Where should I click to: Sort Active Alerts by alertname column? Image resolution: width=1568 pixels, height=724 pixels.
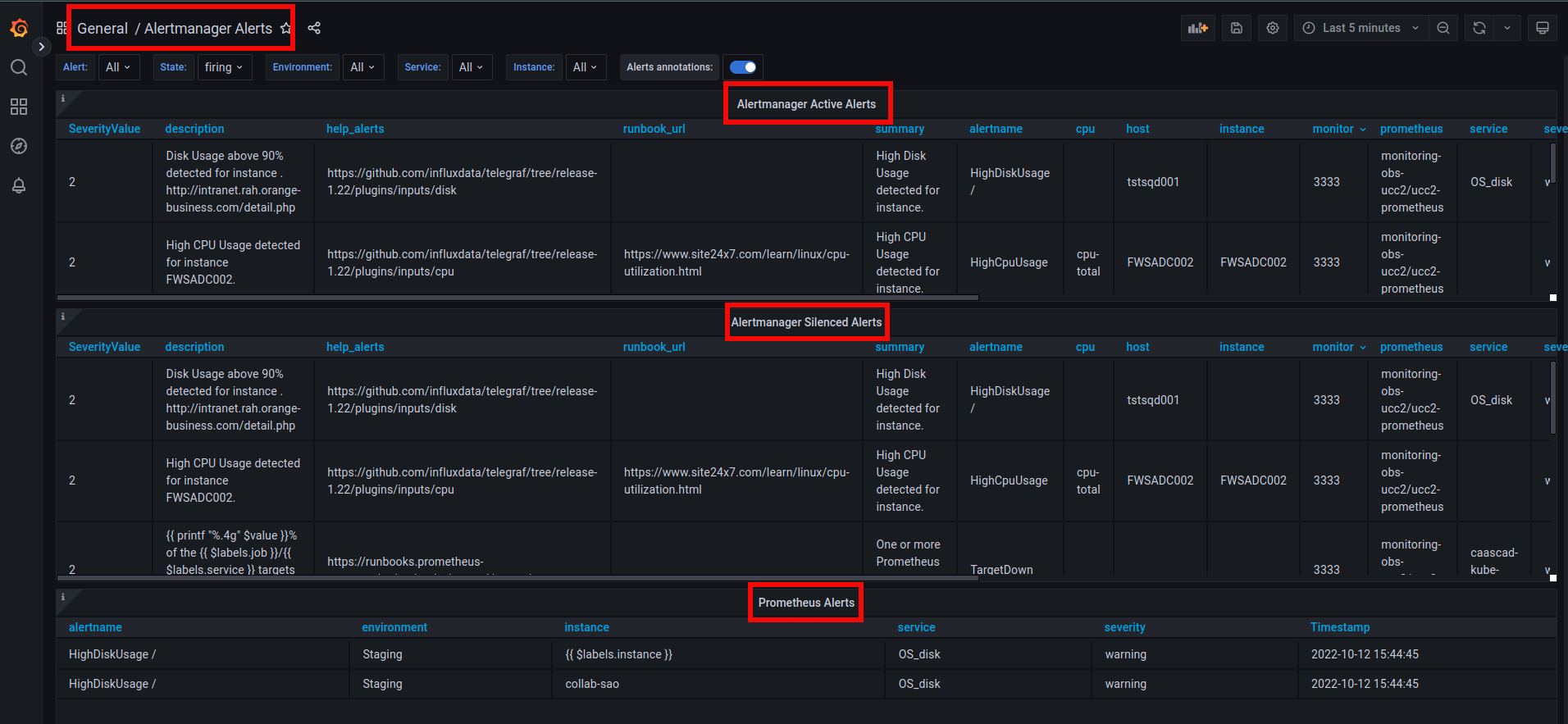pos(996,129)
